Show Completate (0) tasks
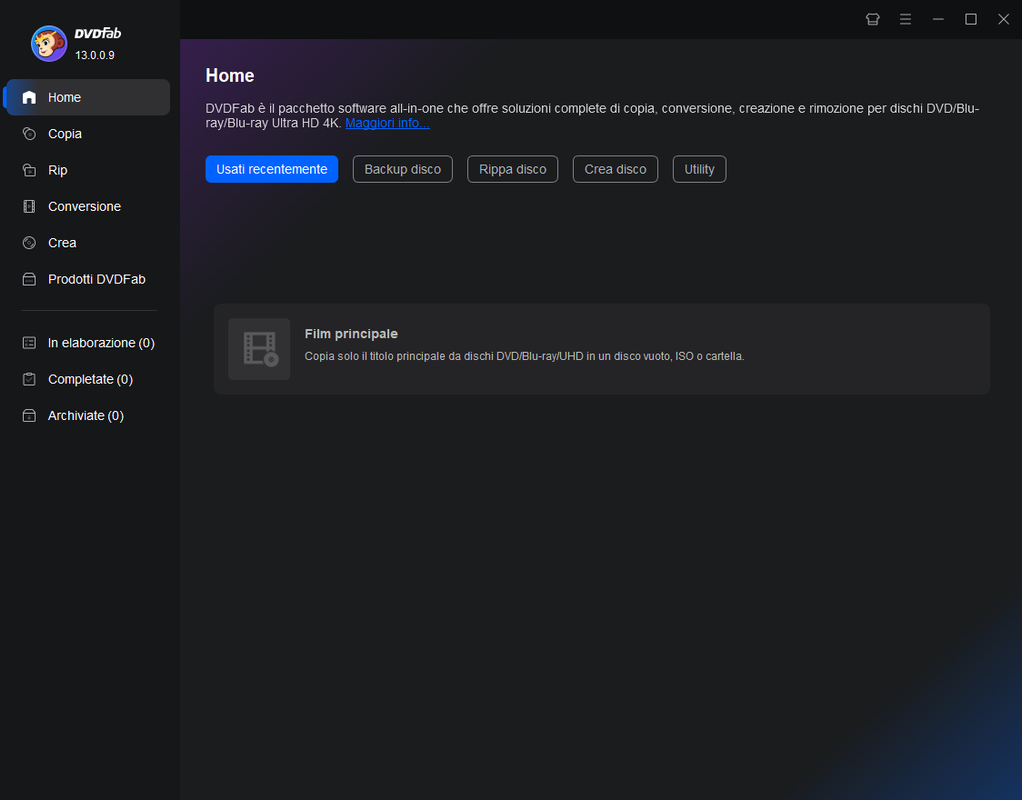1022x800 pixels. [91, 379]
